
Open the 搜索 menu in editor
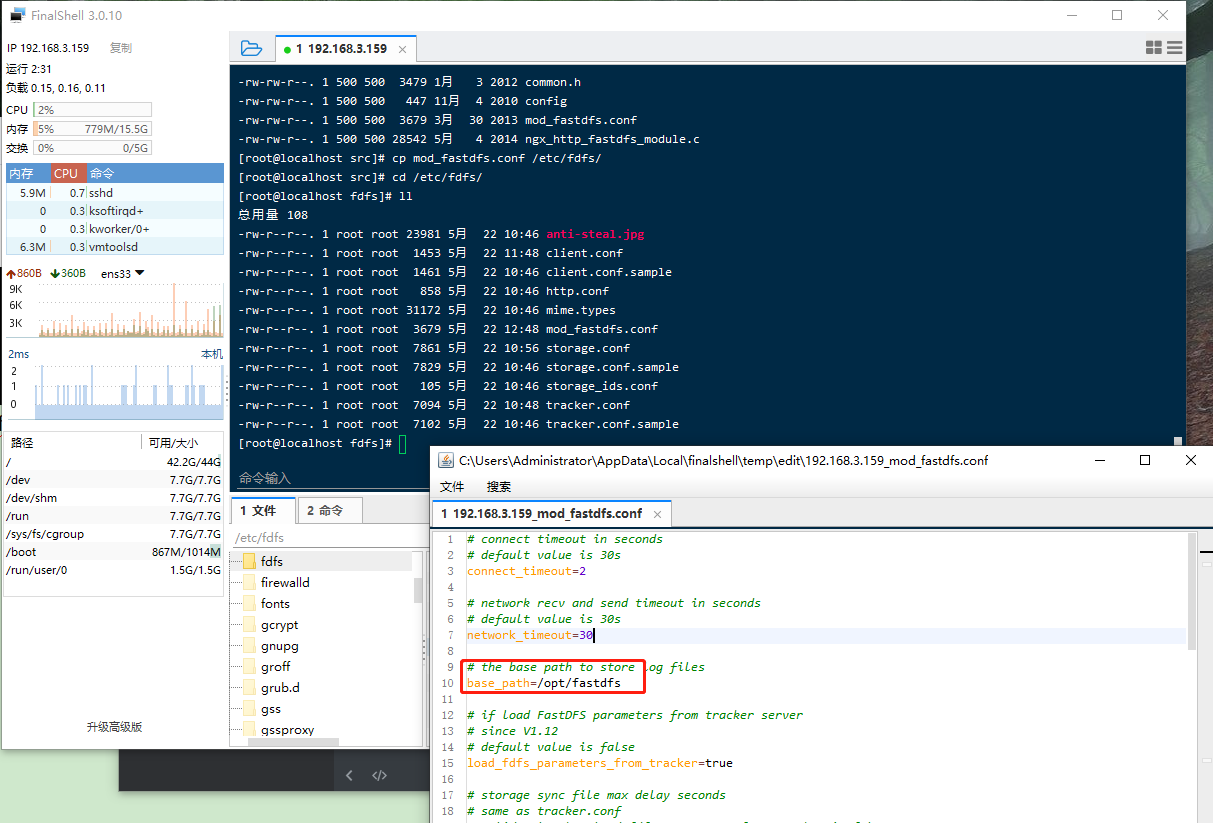click(498, 487)
